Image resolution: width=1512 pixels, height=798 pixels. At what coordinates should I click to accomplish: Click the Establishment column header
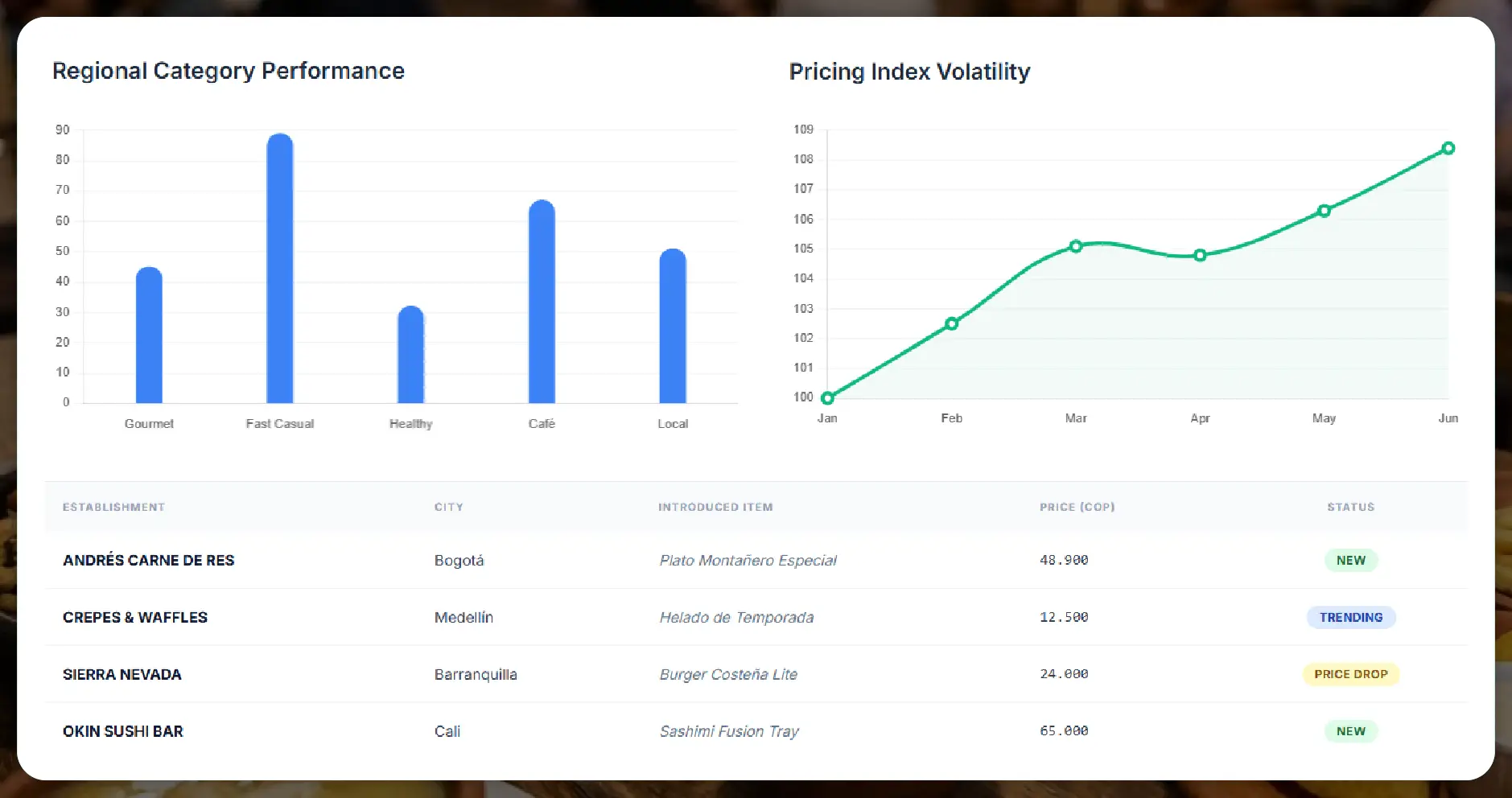pos(113,507)
